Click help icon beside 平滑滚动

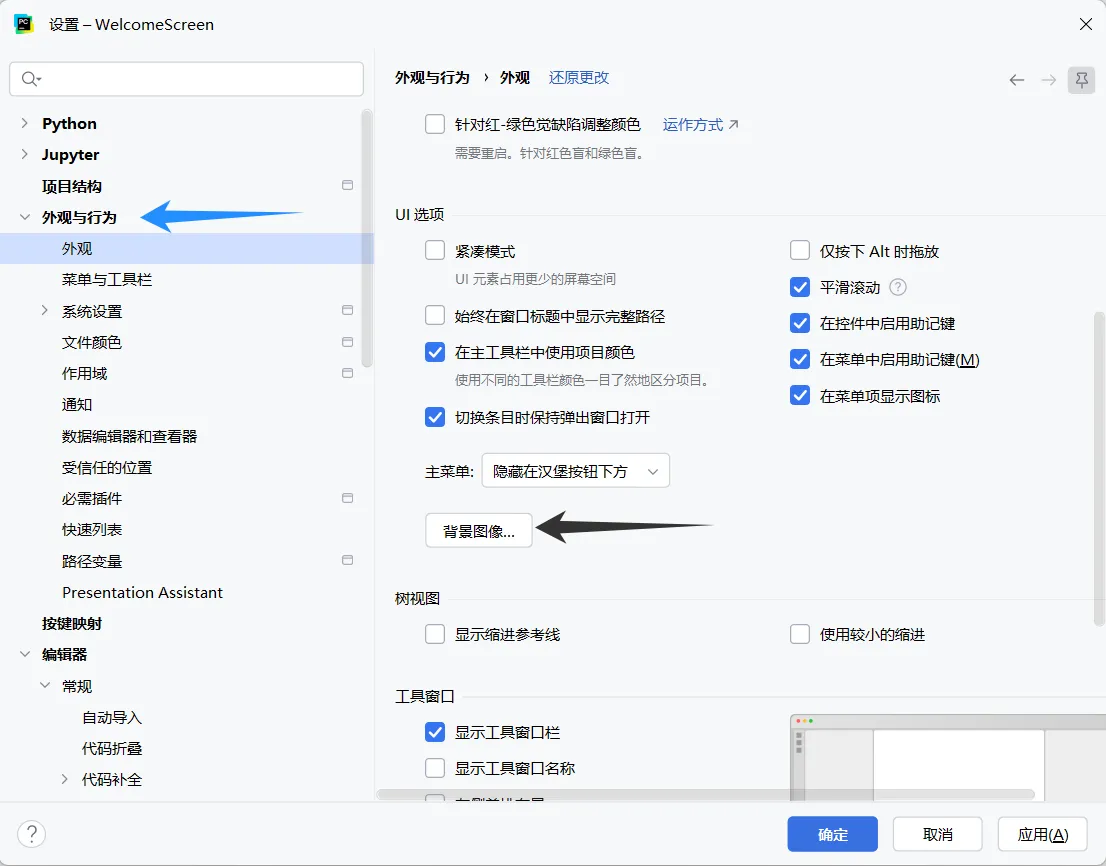coord(898,288)
